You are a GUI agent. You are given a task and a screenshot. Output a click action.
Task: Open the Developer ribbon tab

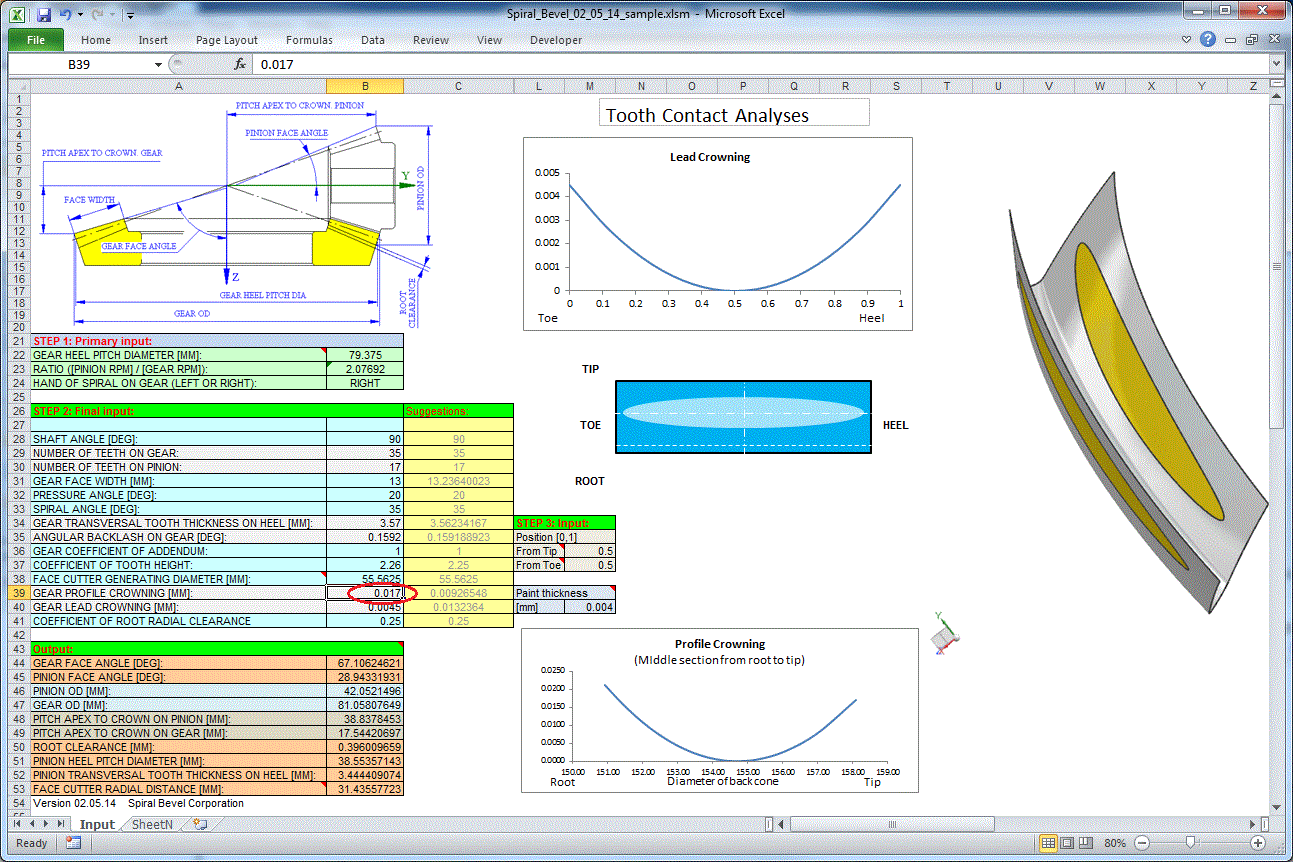coord(556,40)
